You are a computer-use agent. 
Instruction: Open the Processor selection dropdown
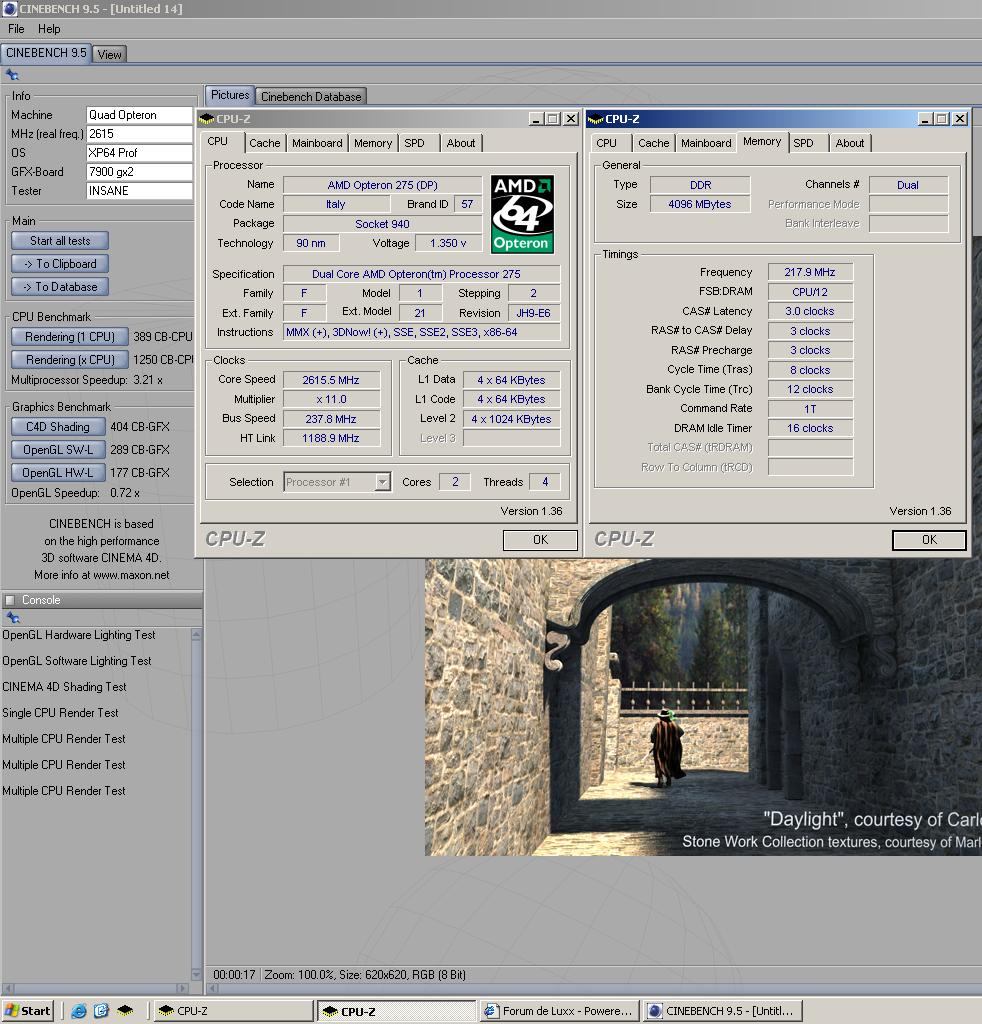[x=383, y=482]
